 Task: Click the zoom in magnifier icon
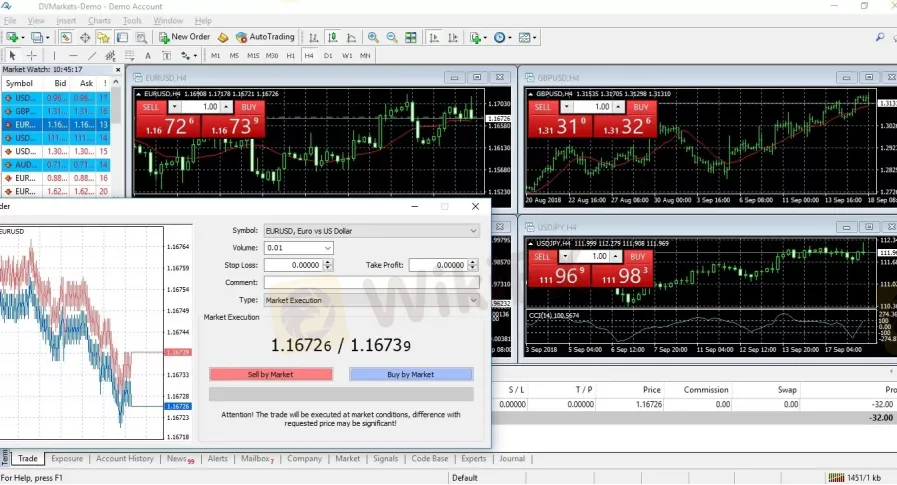click(x=374, y=38)
